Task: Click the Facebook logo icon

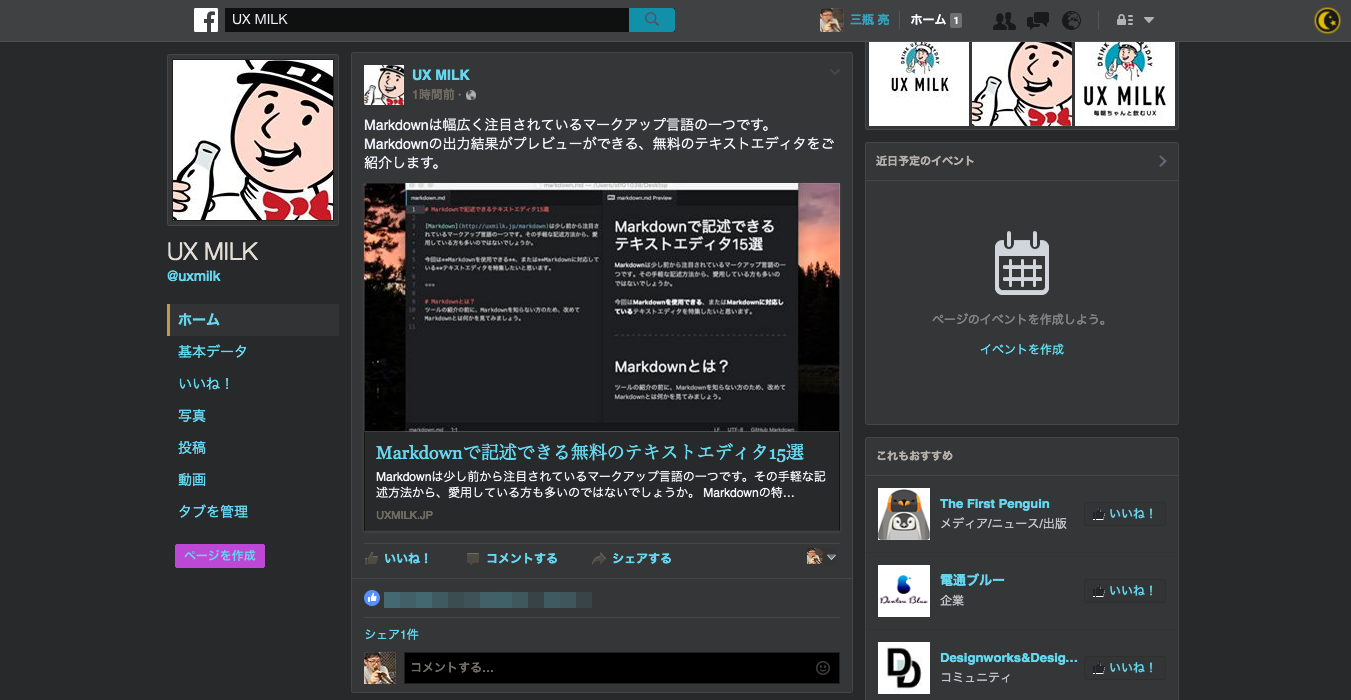Action: tap(206, 20)
